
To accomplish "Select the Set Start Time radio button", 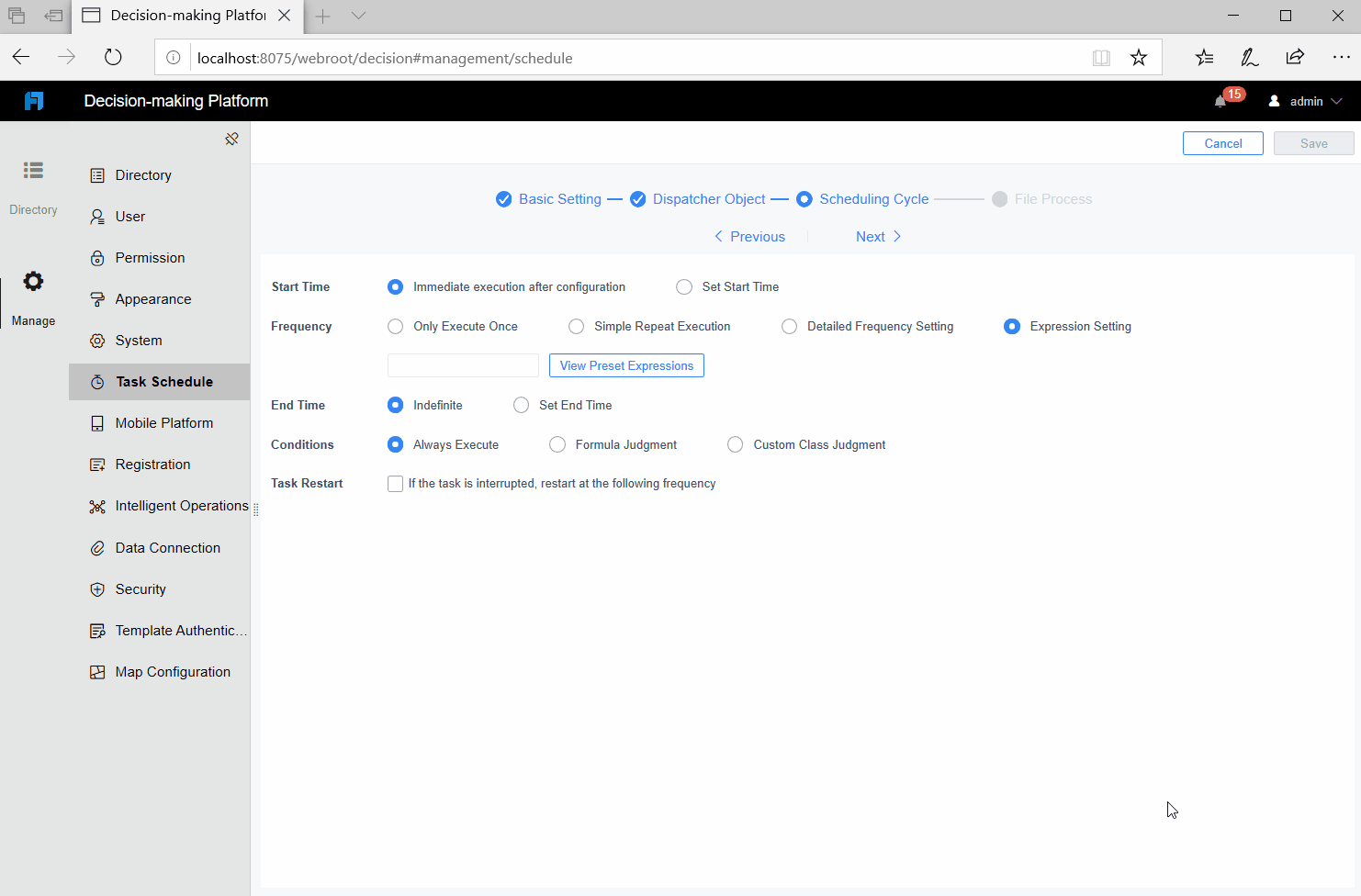I will 684,286.
